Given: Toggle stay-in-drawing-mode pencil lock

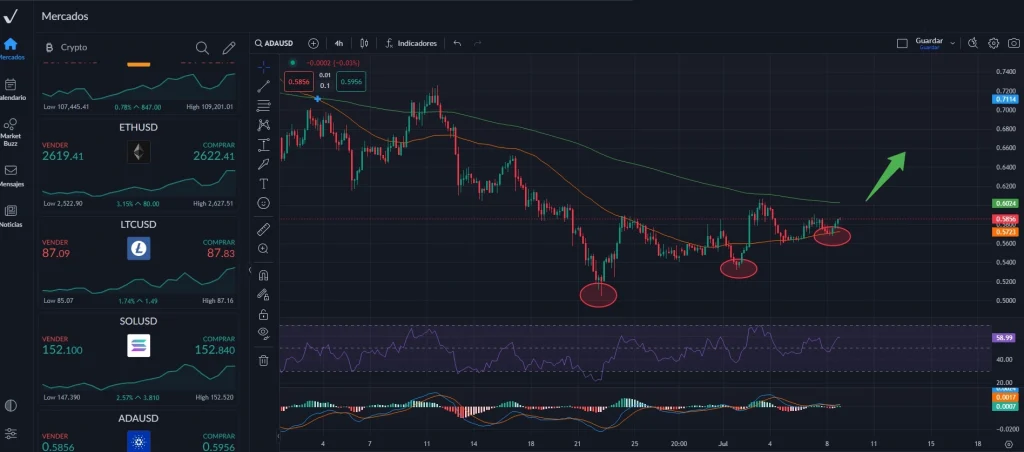Looking at the screenshot, I should (x=264, y=295).
